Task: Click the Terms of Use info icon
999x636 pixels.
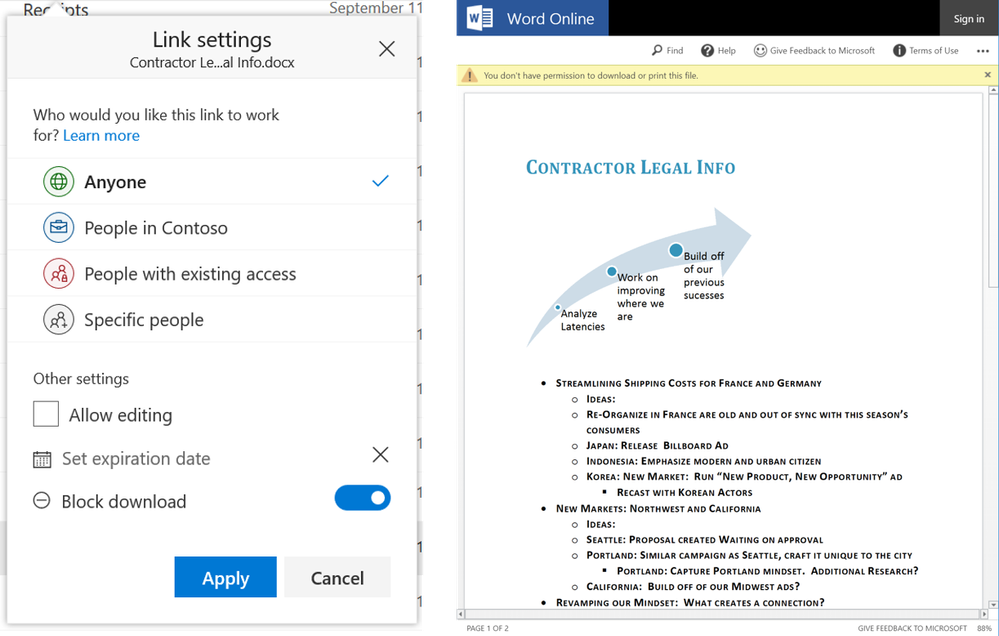Action: click(x=899, y=50)
